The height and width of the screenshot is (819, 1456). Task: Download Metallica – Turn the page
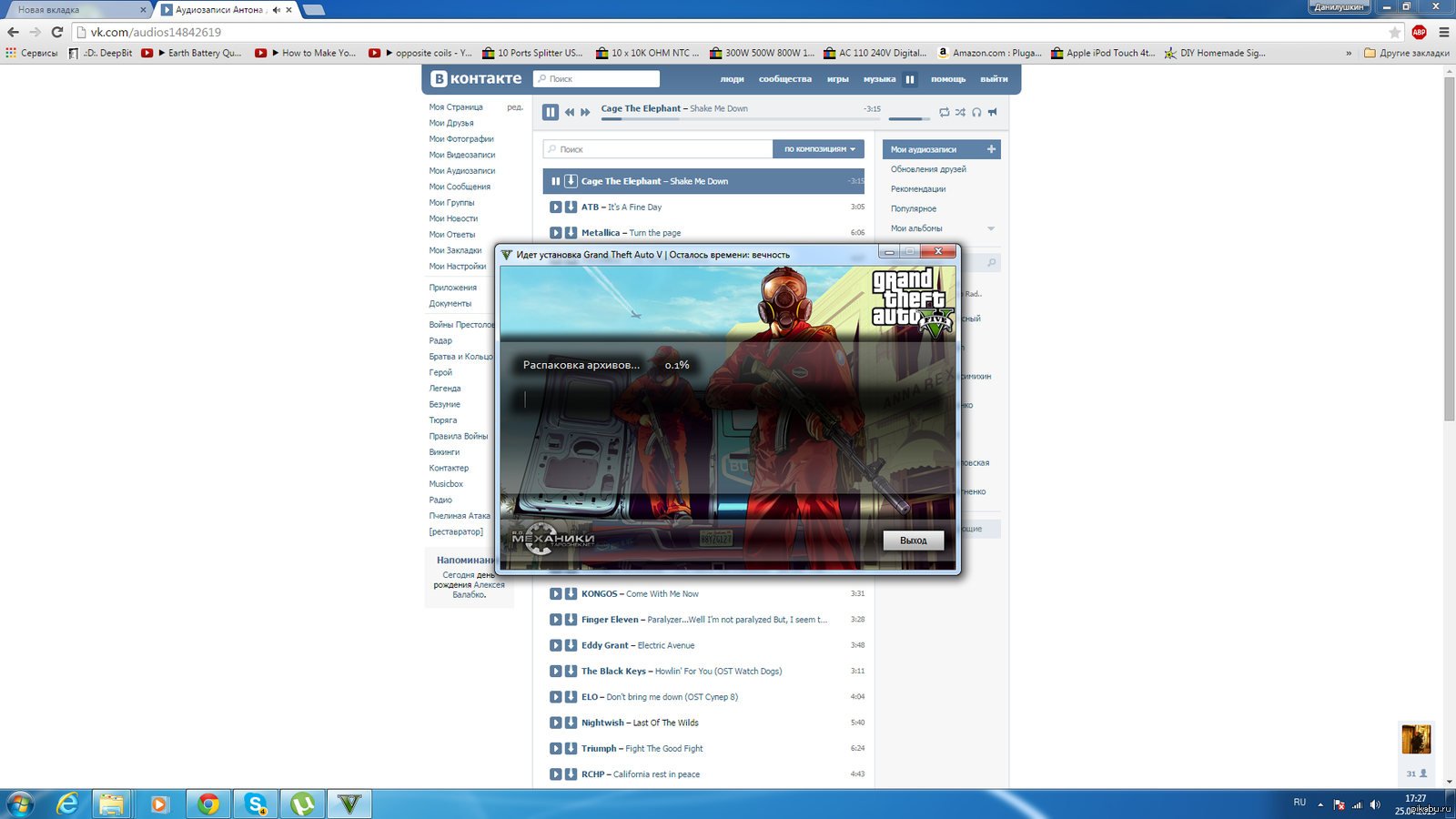point(571,233)
